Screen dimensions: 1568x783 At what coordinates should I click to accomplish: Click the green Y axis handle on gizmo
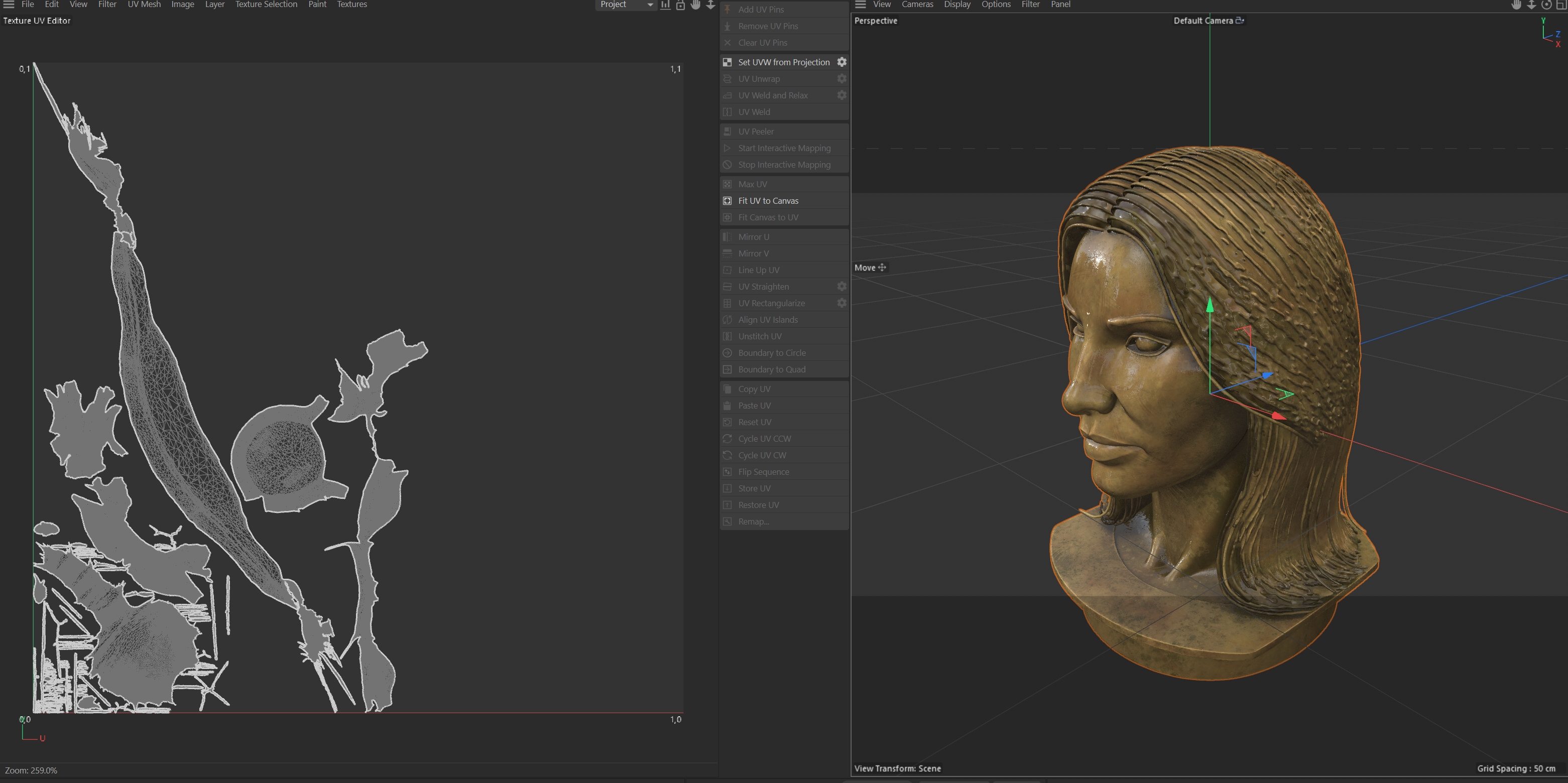coord(1210,305)
